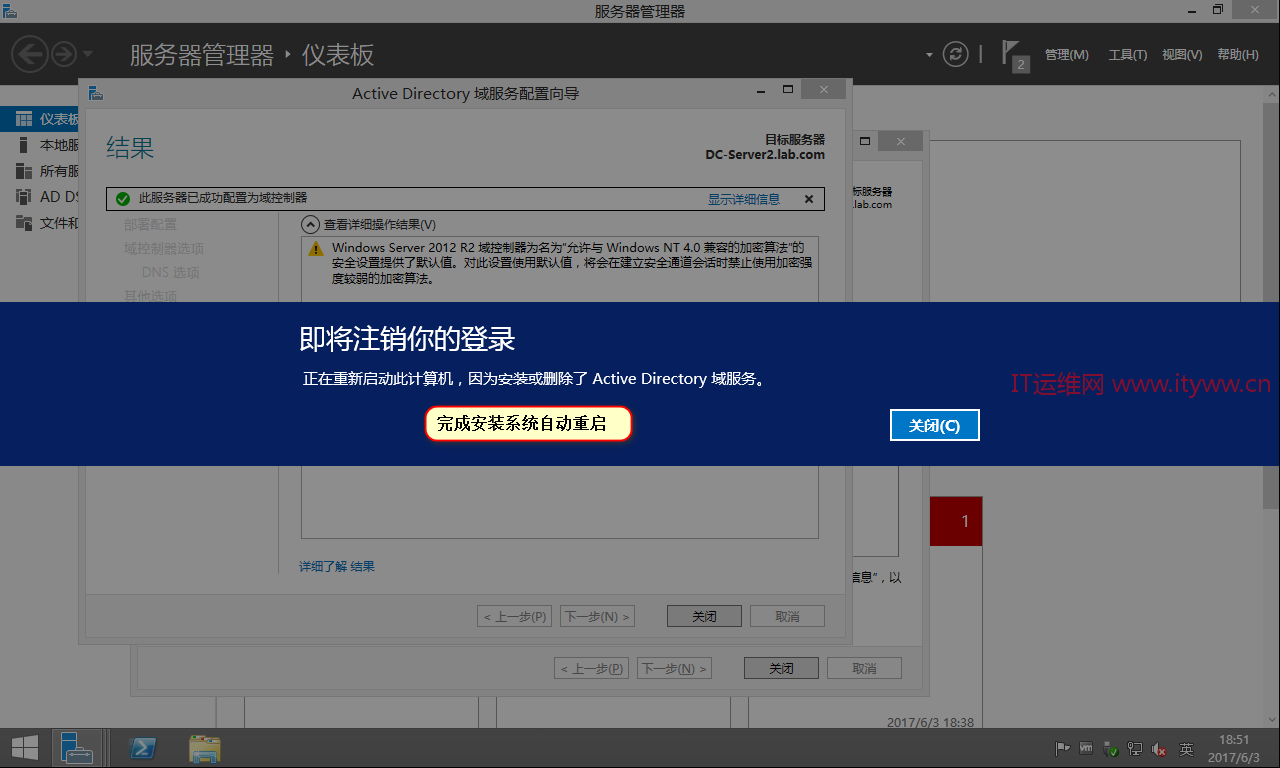Open the 管理(M) menu

[x=1066, y=55]
